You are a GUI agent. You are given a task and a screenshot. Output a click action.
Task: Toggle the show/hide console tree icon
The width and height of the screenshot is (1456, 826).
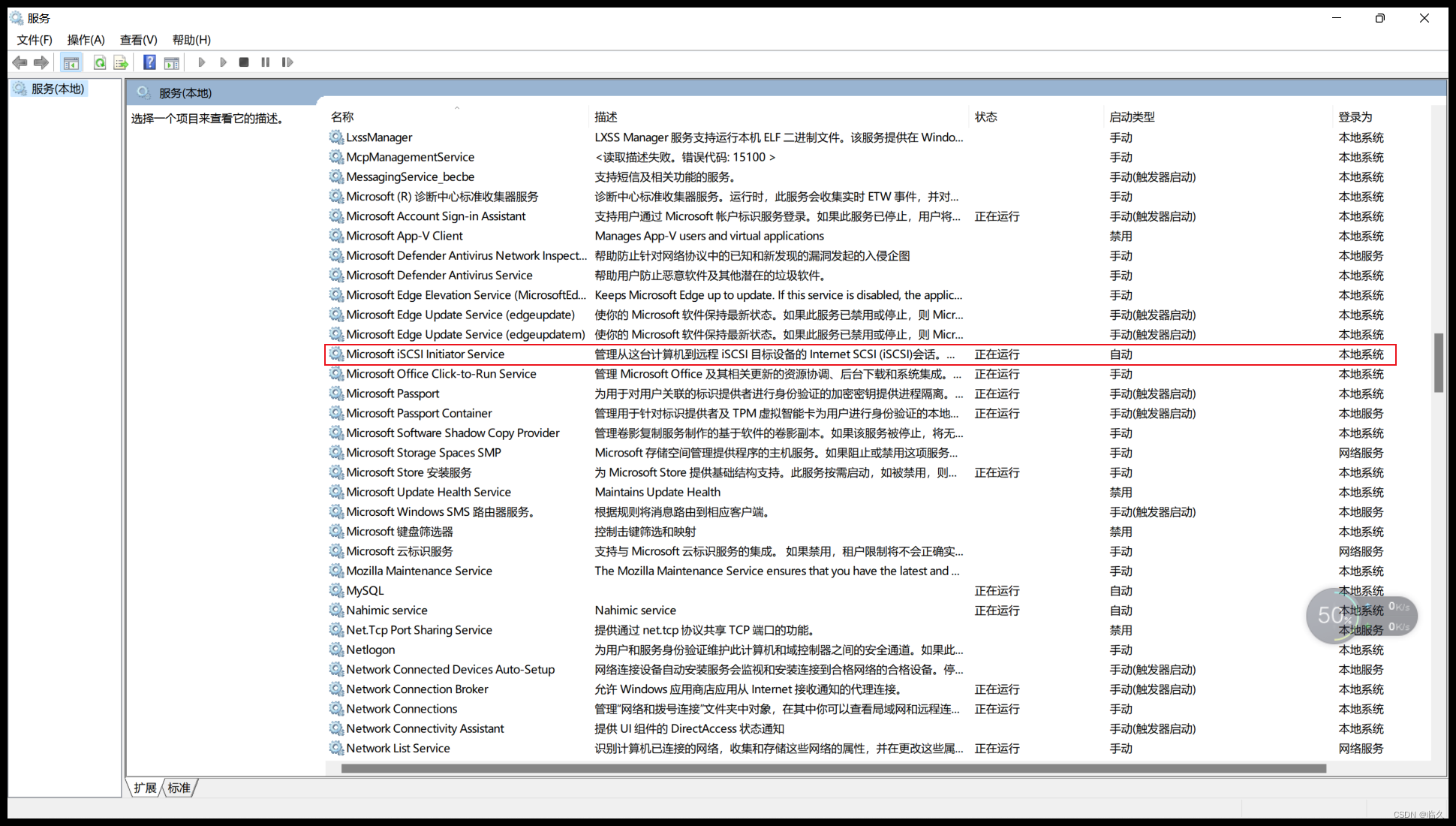[71, 62]
